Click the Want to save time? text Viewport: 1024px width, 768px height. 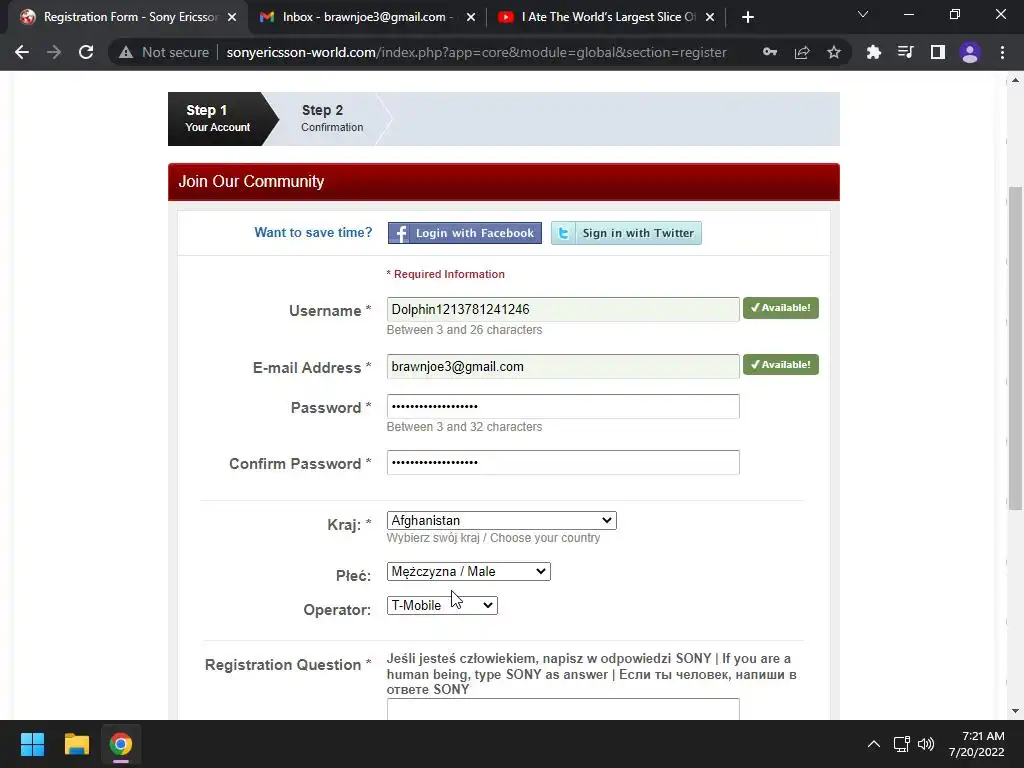coord(313,232)
